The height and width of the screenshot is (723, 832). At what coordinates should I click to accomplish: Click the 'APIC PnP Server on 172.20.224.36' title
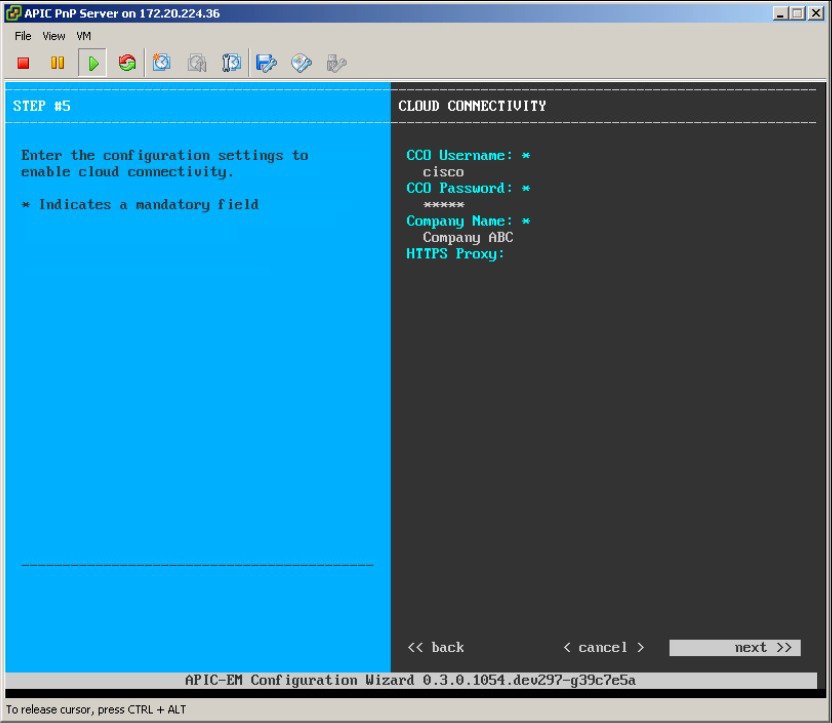122,13
